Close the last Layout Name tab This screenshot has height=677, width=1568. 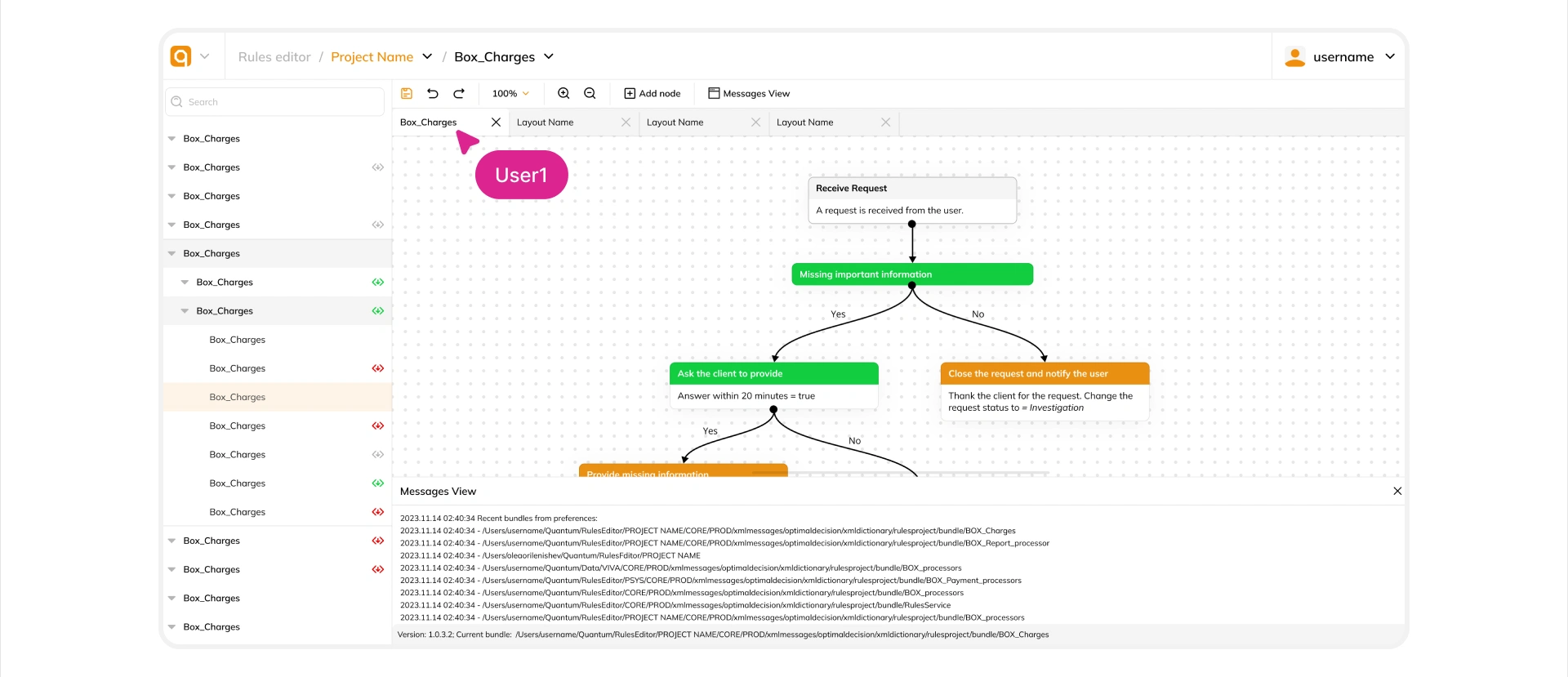[886, 122]
